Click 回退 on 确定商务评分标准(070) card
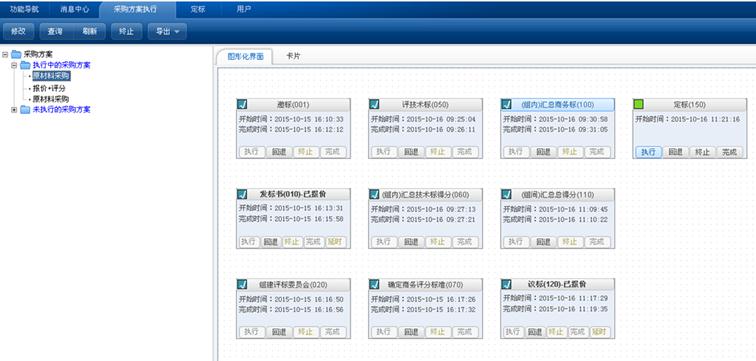 pyautogui.click(x=411, y=332)
